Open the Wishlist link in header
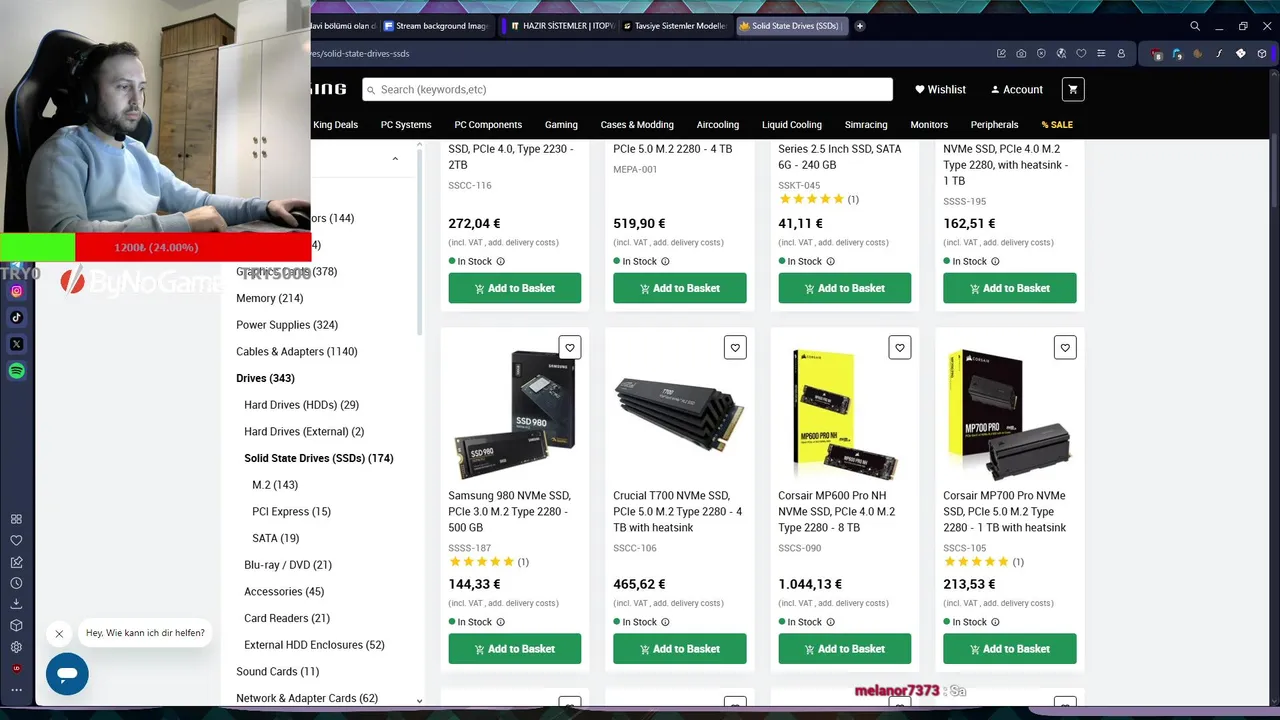 tap(940, 89)
